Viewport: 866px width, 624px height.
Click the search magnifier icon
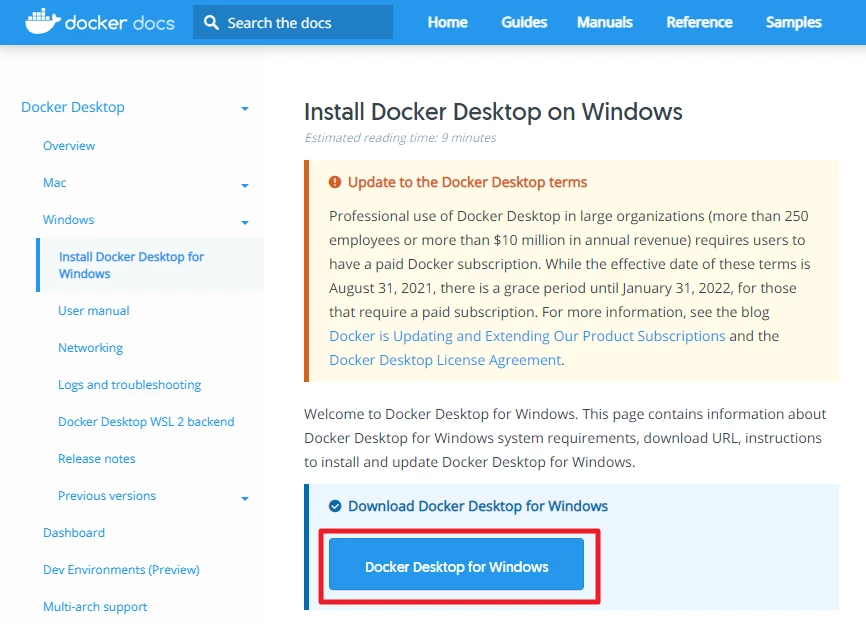click(211, 22)
